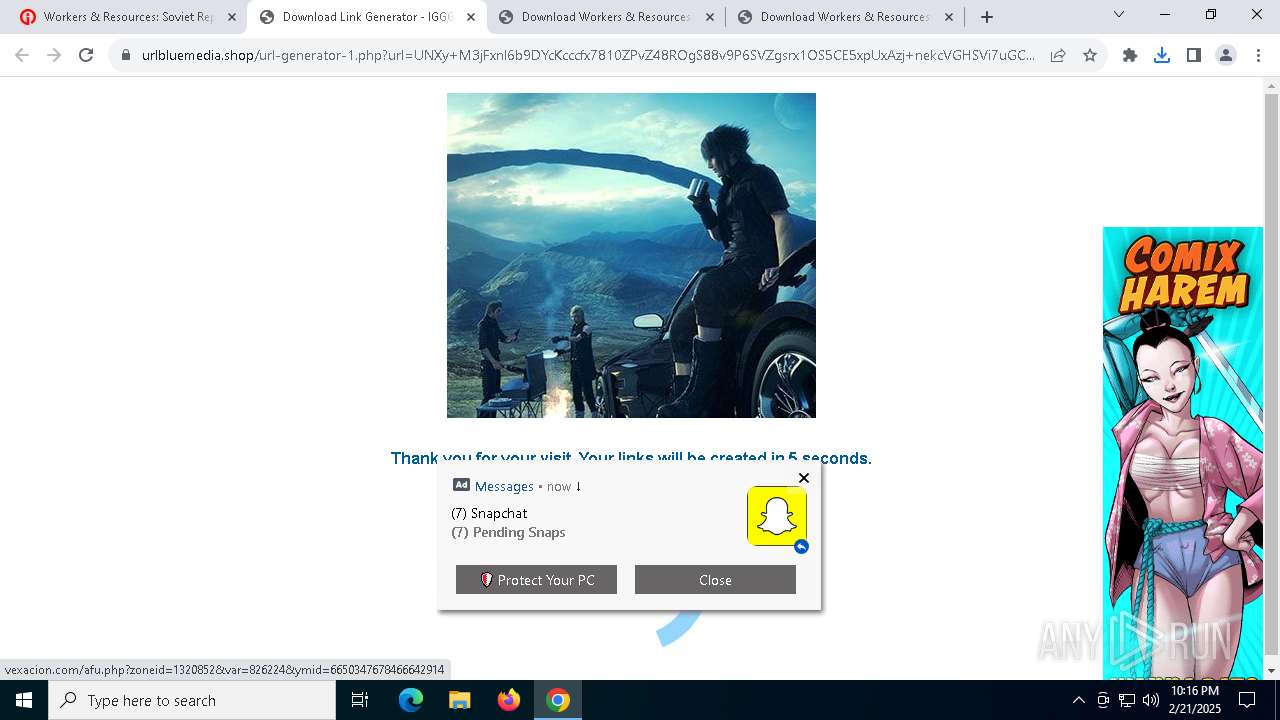Dismiss the popup ad with X

click(x=804, y=478)
